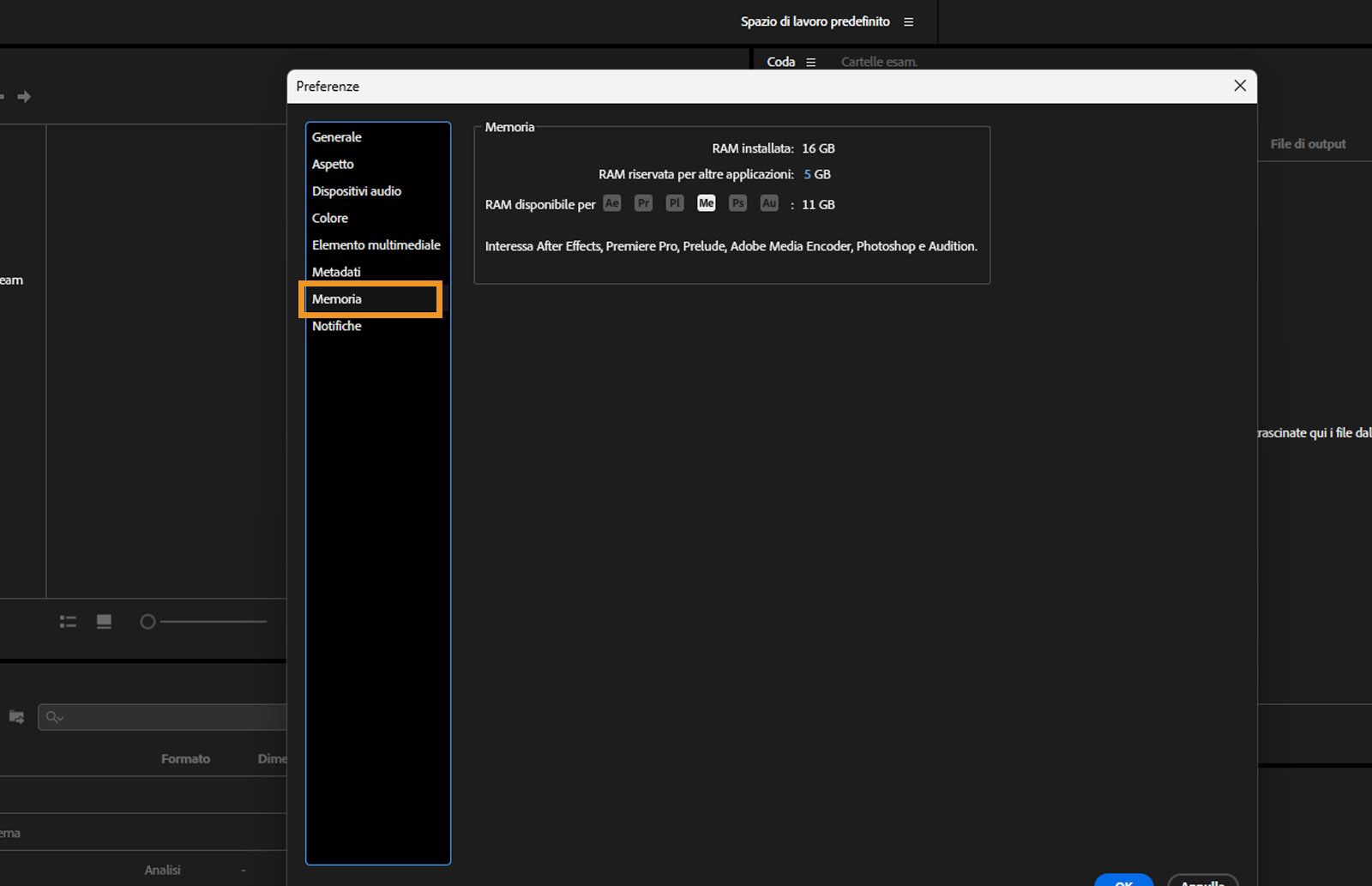Screen dimensions: 1372x886
Task: Select the Dispositivi audio preferences category
Action: [357, 190]
